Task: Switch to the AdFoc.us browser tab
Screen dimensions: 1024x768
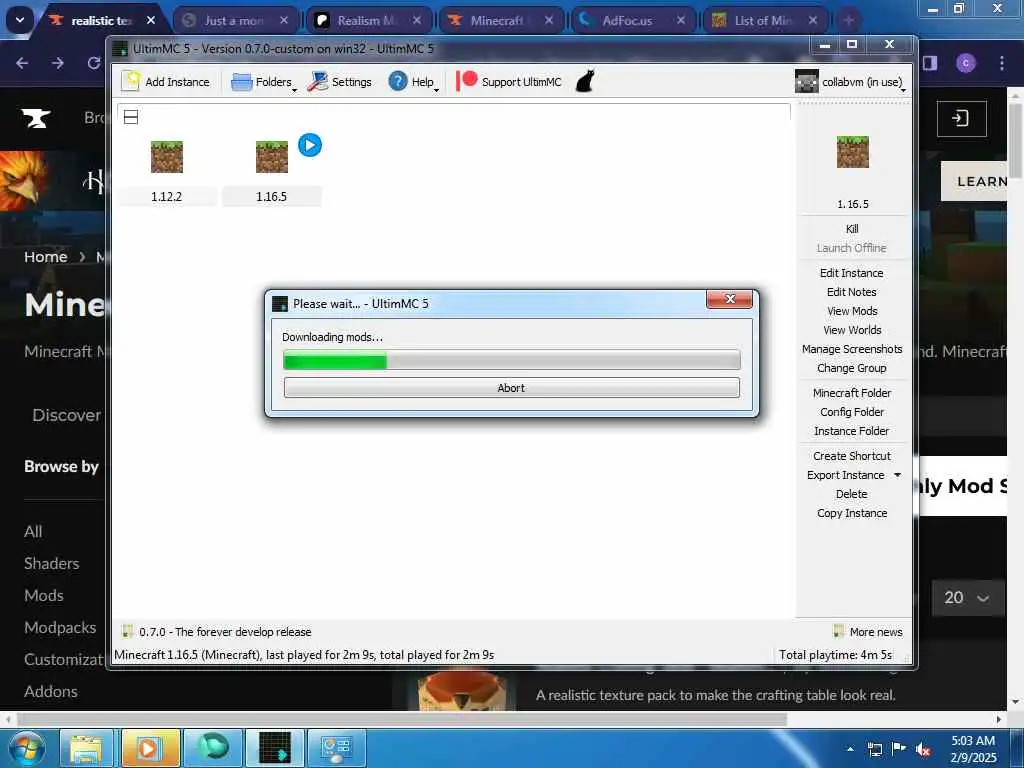Action: [x=632, y=21]
